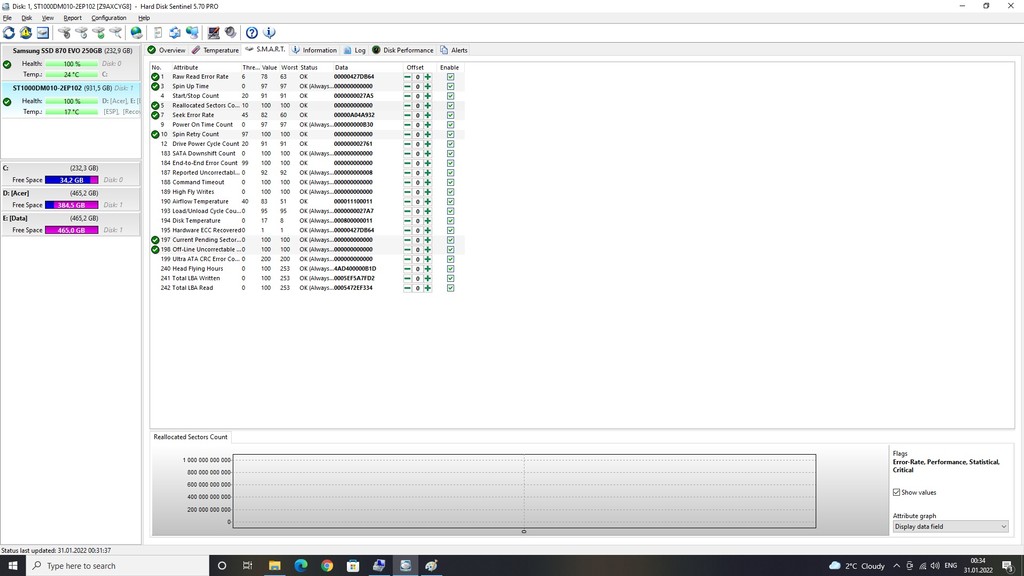This screenshot has width=1024, height=576.
Task: Switch to the Disk Performance tab
Action: pos(402,50)
